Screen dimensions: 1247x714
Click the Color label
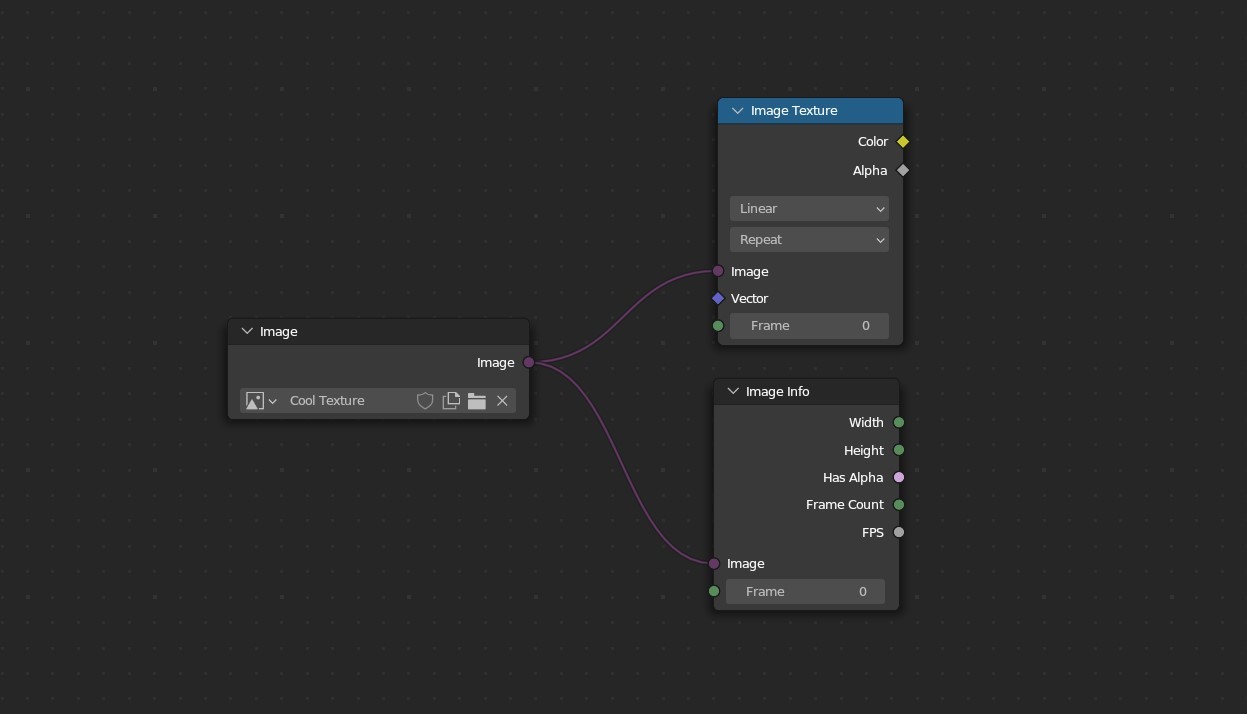click(873, 142)
